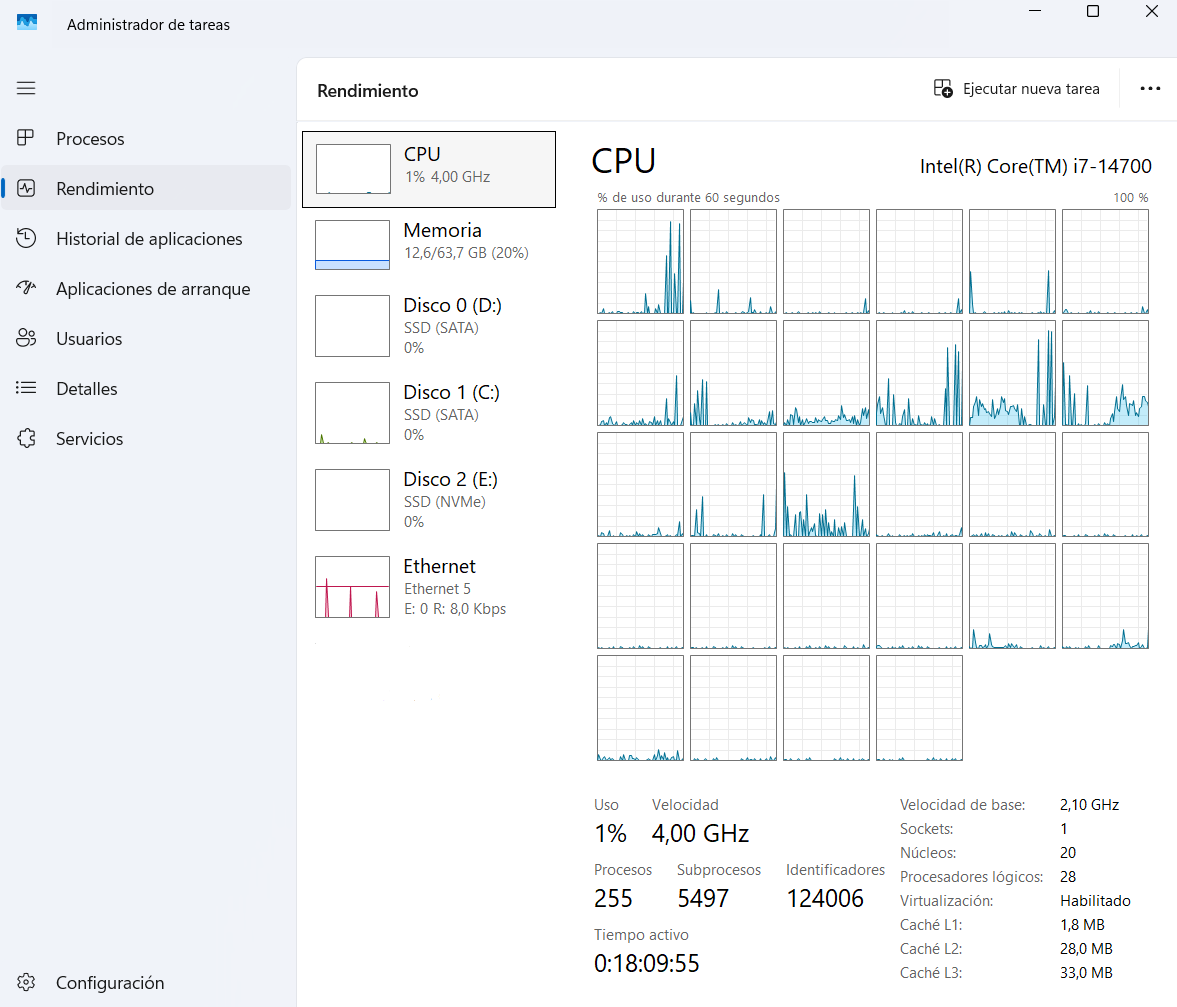Click the Configuración gear icon
The image size is (1177, 1007).
(x=26, y=982)
